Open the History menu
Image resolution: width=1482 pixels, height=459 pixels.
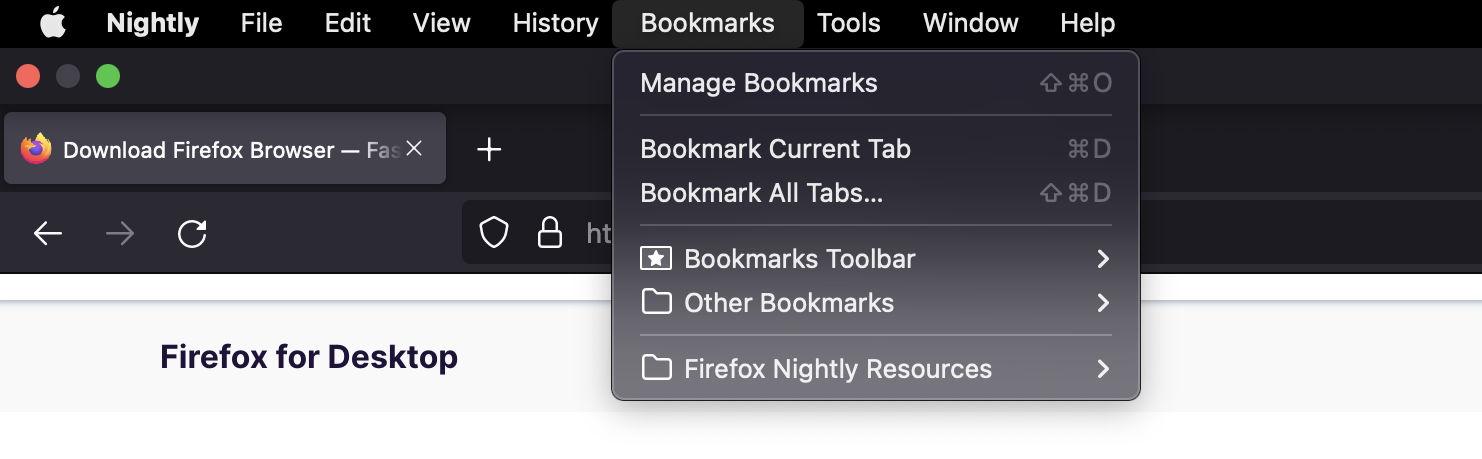click(555, 23)
